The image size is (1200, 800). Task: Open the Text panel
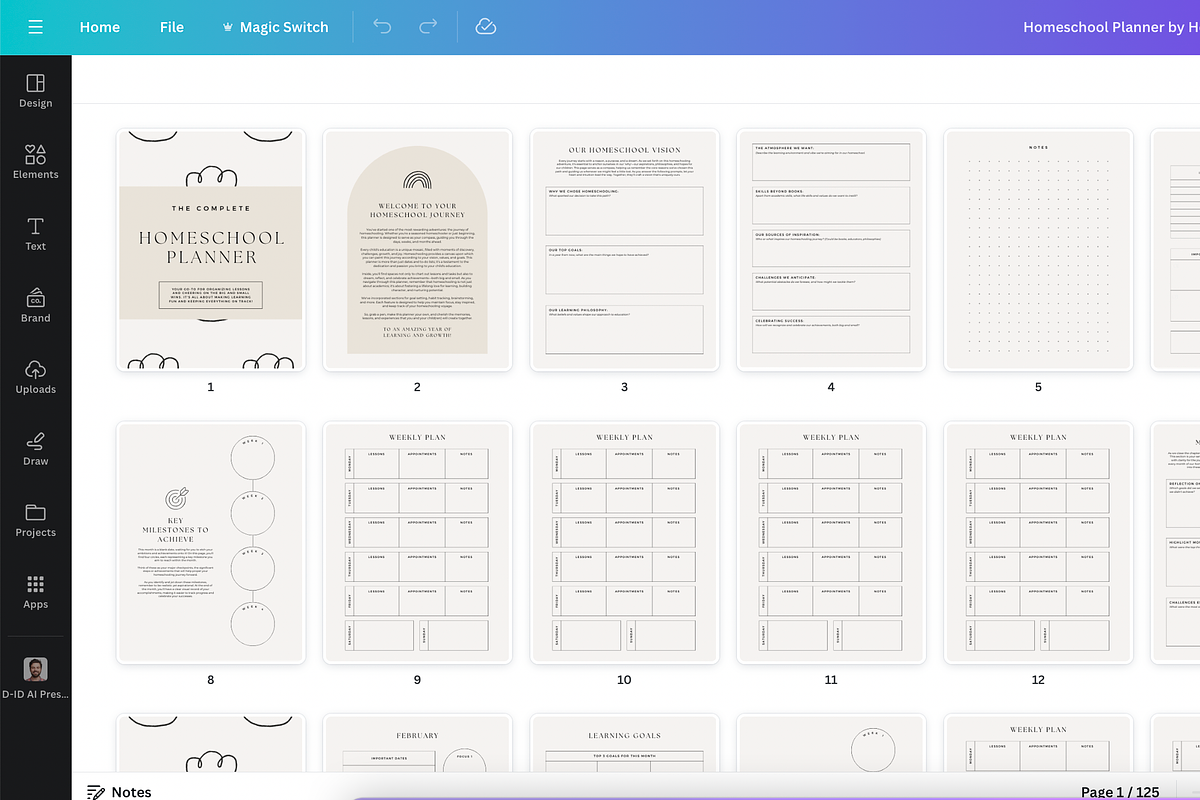[36, 233]
